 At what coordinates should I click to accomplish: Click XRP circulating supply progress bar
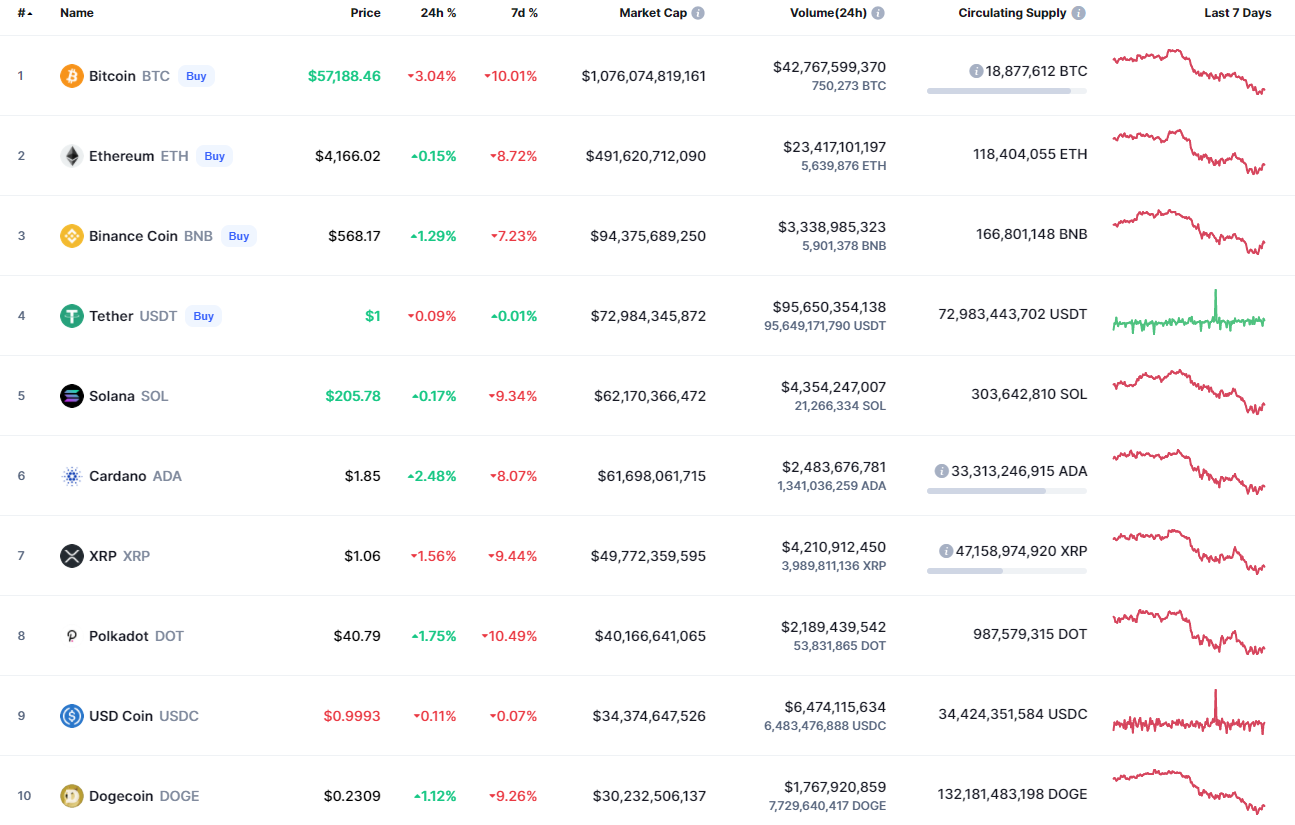pyautogui.click(x=1007, y=571)
